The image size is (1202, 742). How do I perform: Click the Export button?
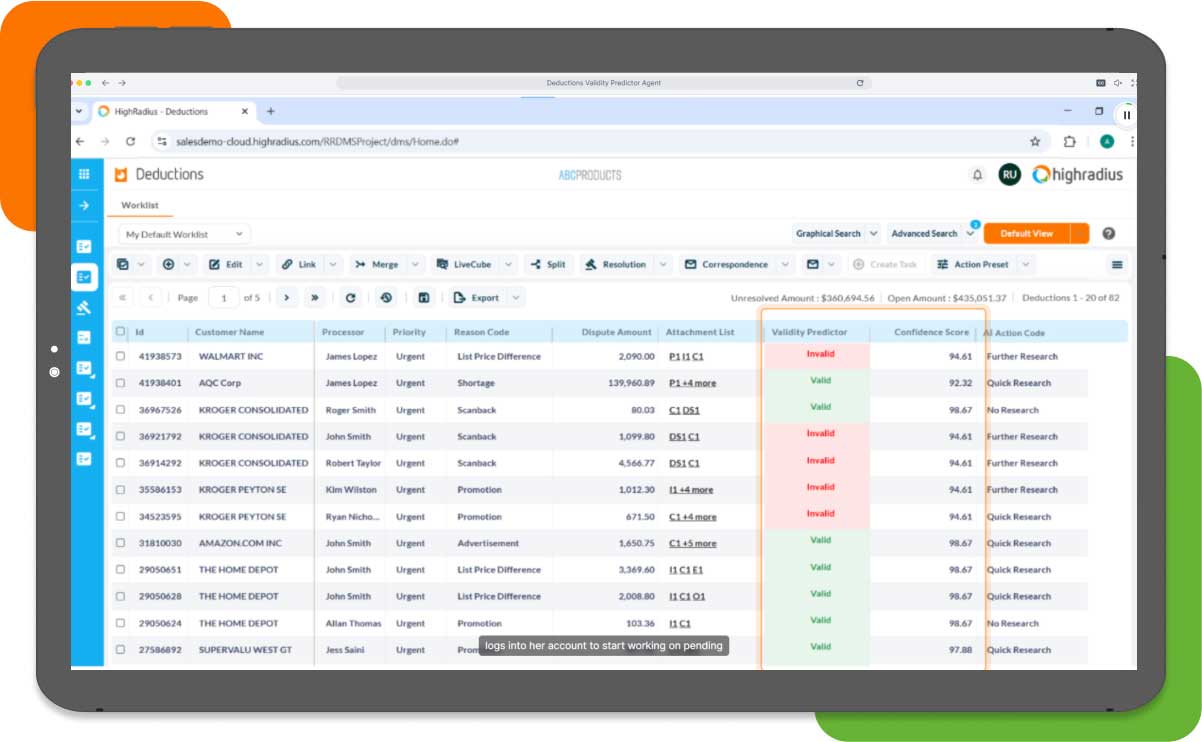point(476,298)
